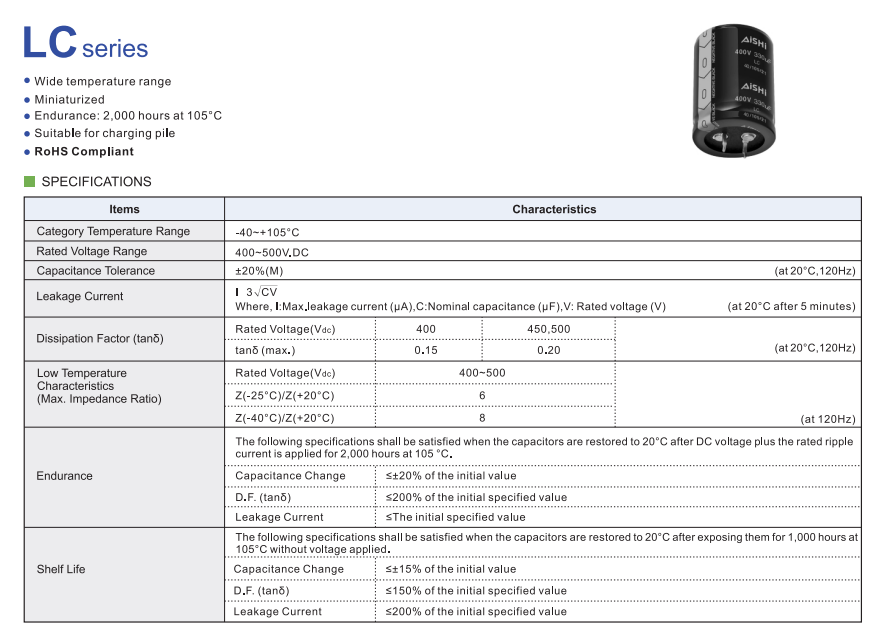The width and height of the screenshot is (882, 639).
Task: Click the 400~500V.DC rated voltage value
Action: (x=272, y=252)
